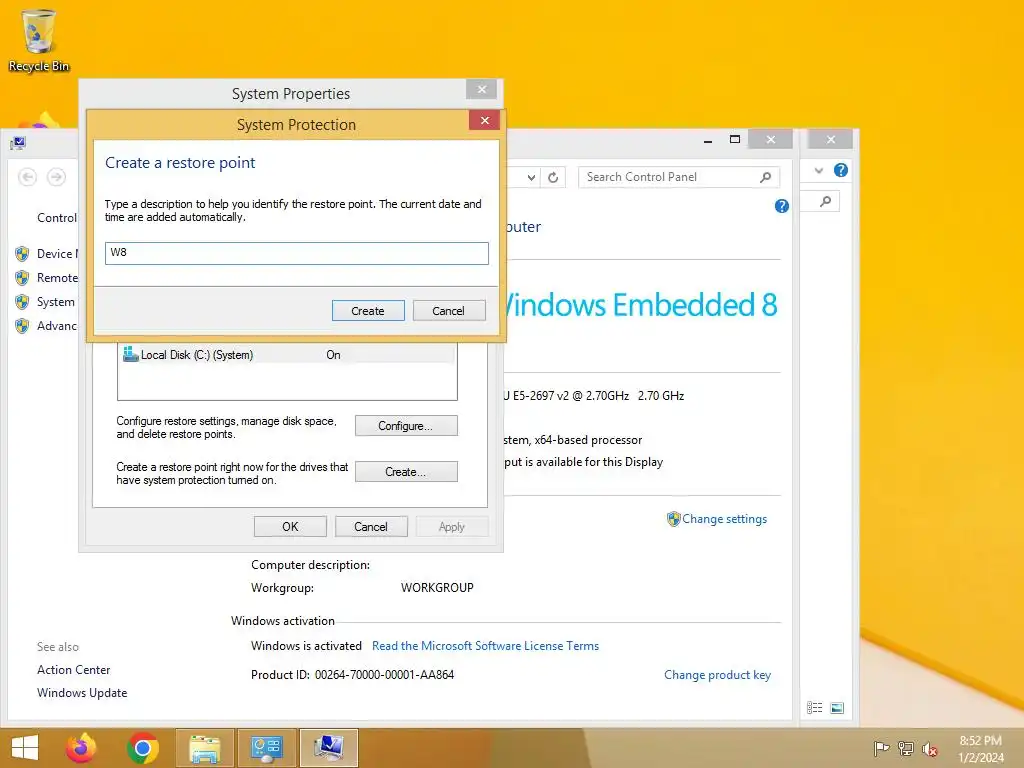Click the Control Panel Home link
The height and width of the screenshot is (768, 1024).
click(57, 217)
